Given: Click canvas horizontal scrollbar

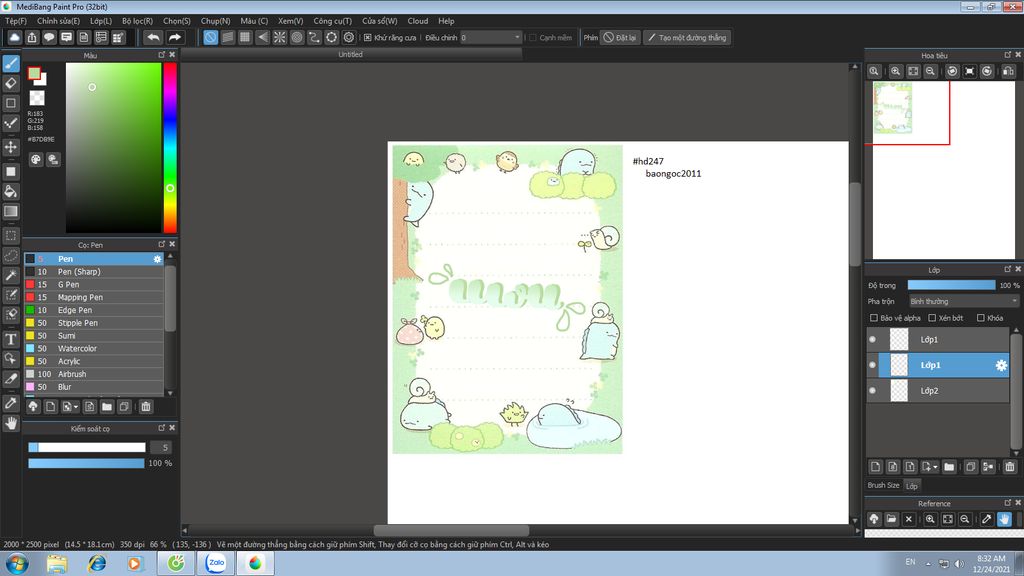Looking at the screenshot, I should click(x=451, y=530).
